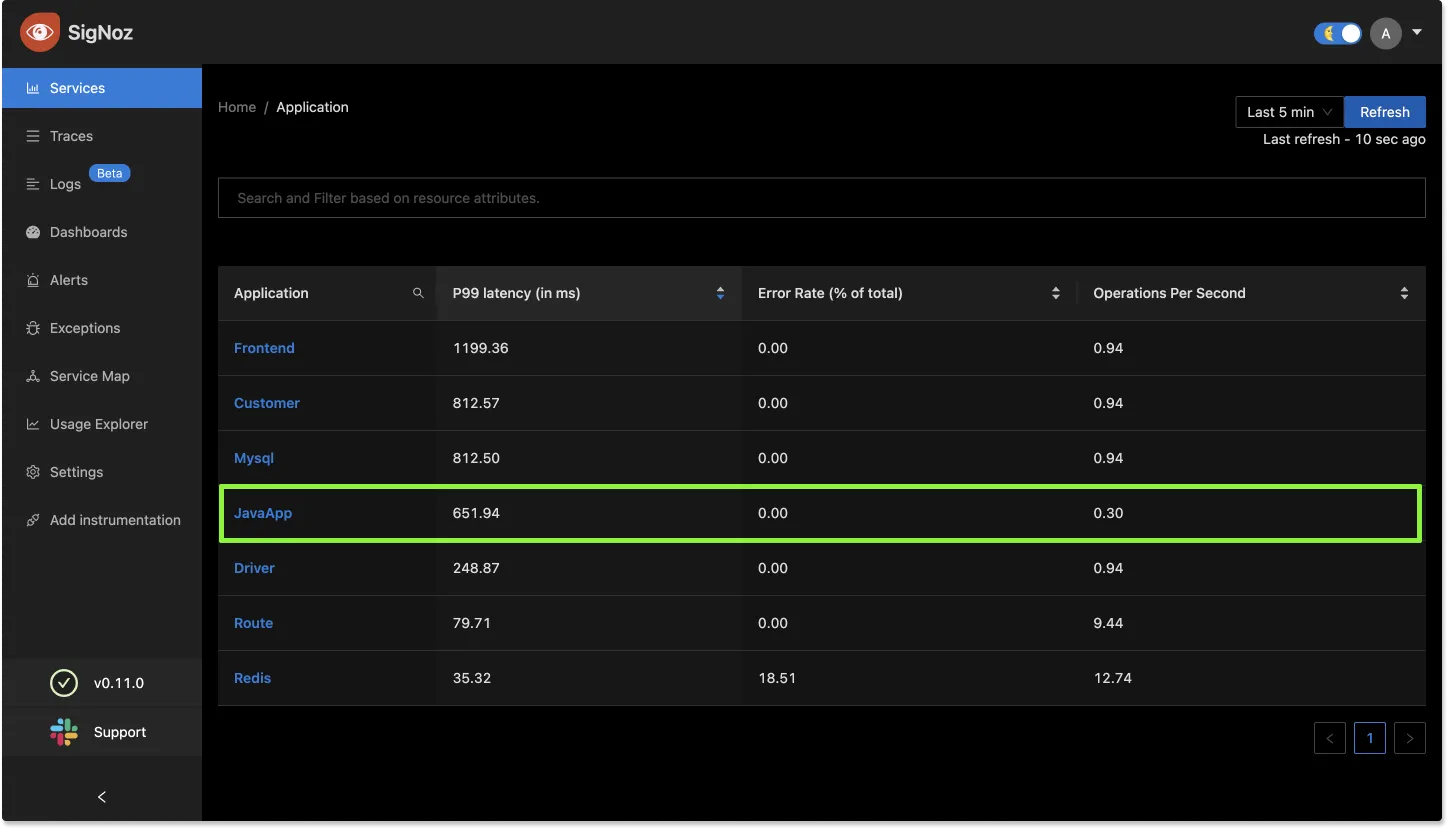Open the Traces menu item
Screen dimensions: 1448x829
102,136
